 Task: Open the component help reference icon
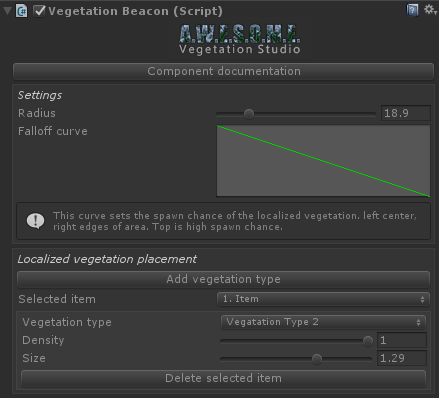[412, 10]
